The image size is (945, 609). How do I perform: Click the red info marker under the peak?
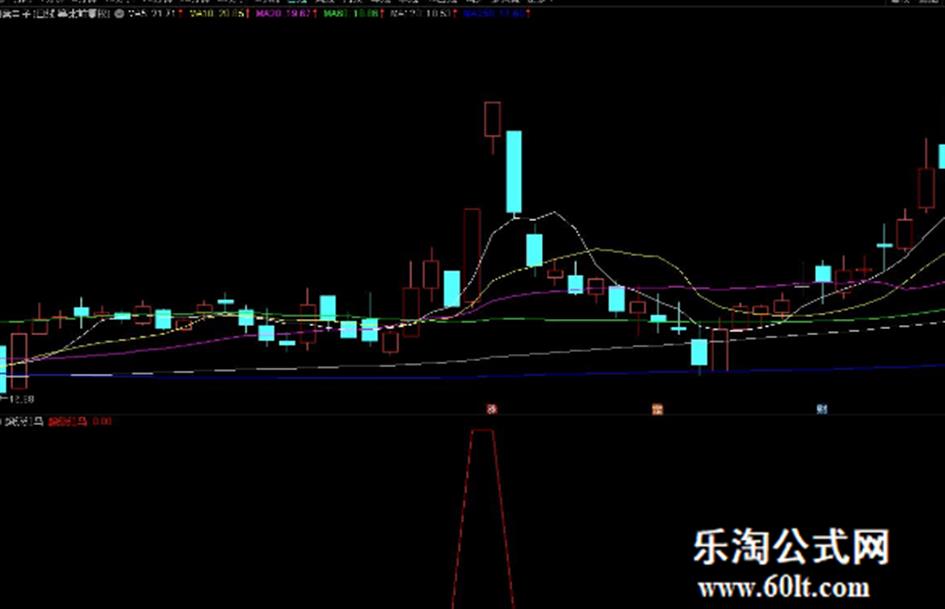[x=492, y=409]
